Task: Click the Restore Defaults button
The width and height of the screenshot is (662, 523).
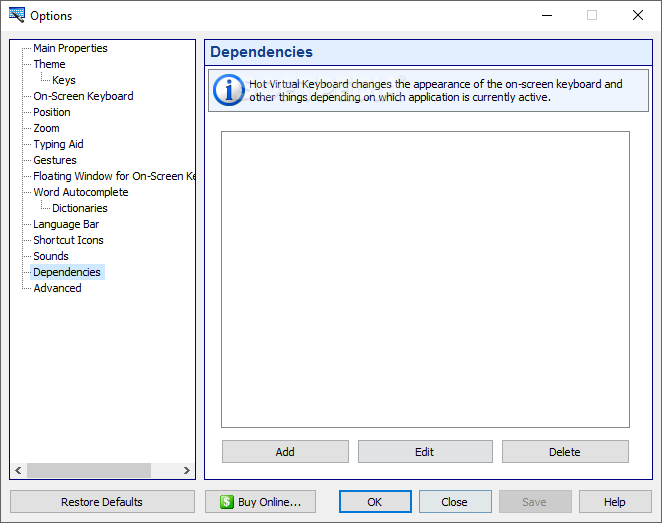Action: pos(102,502)
